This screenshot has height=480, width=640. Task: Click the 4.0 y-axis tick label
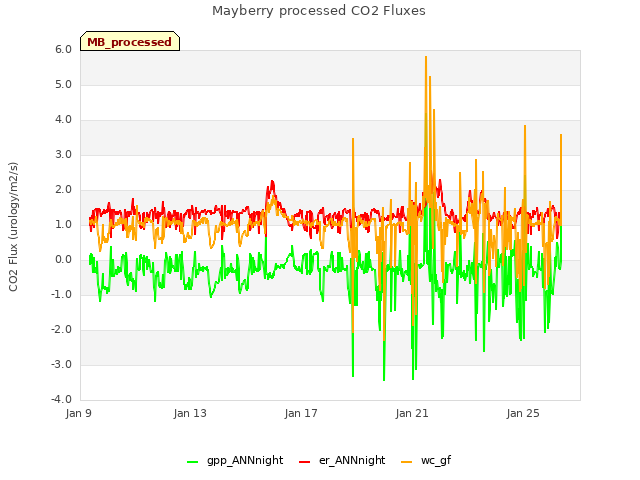click(63, 120)
